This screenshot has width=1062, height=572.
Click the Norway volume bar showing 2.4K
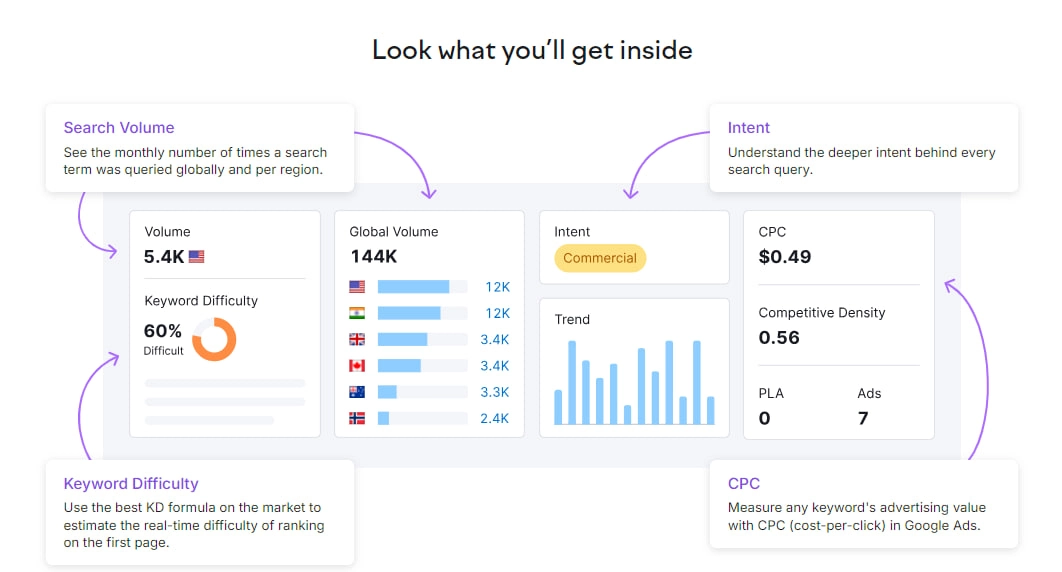click(x=423, y=418)
